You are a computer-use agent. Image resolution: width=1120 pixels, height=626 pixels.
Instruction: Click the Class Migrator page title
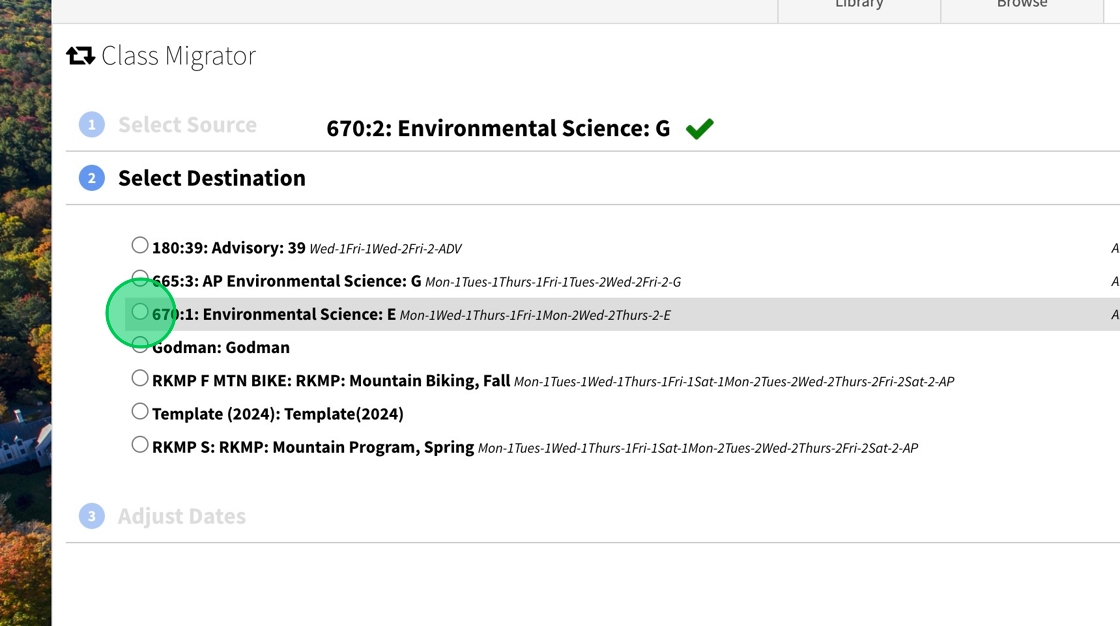click(x=179, y=56)
